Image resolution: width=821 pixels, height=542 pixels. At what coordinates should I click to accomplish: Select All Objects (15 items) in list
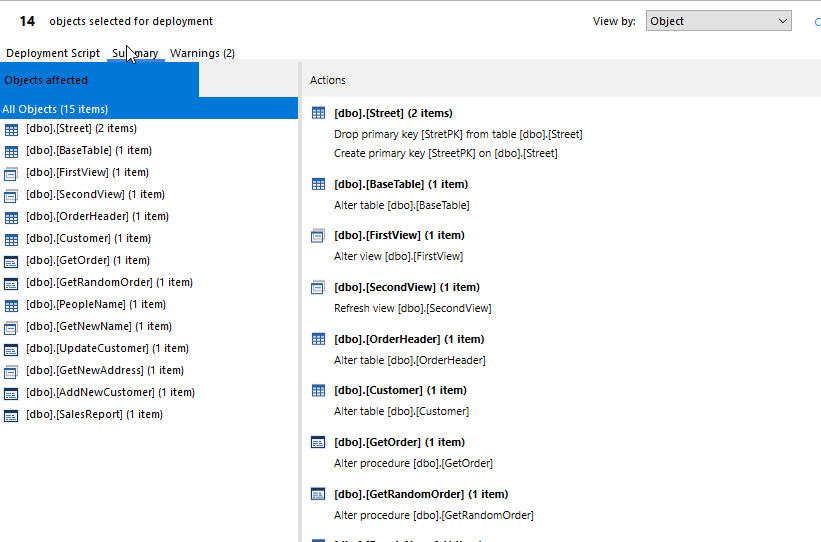(x=55, y=109)
